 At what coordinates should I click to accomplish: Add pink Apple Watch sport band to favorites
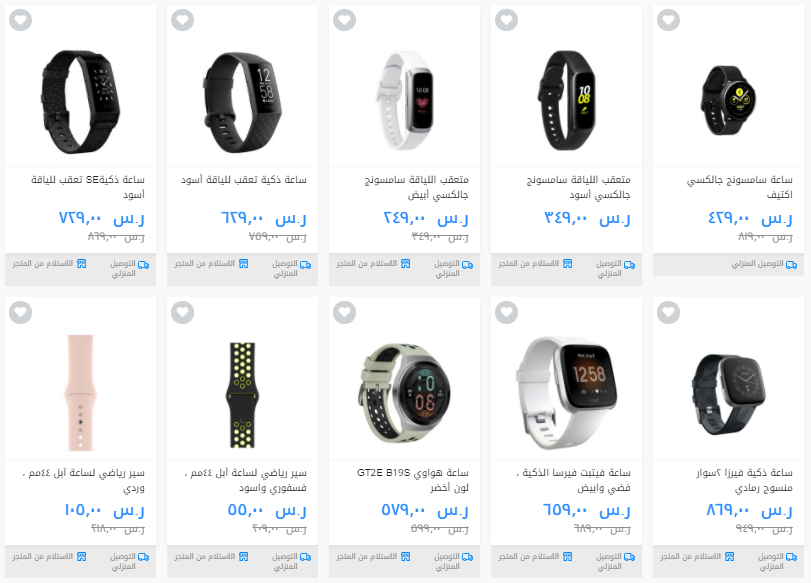[21, 312]
